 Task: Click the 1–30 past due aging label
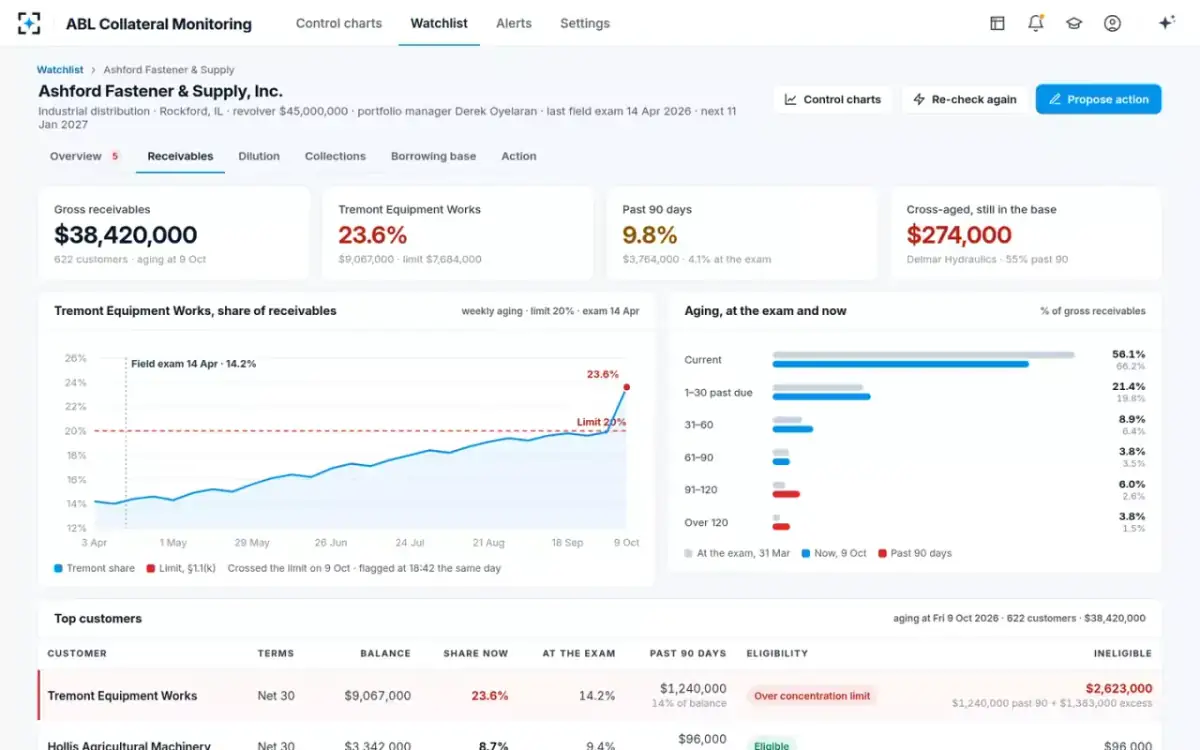point(718,393)
